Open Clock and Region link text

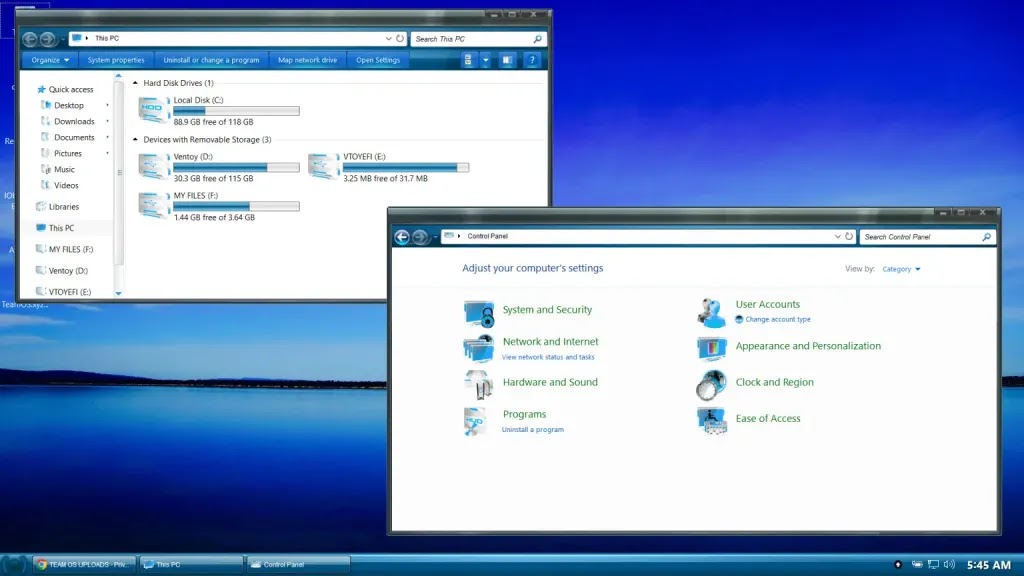[x=775, y=382]
